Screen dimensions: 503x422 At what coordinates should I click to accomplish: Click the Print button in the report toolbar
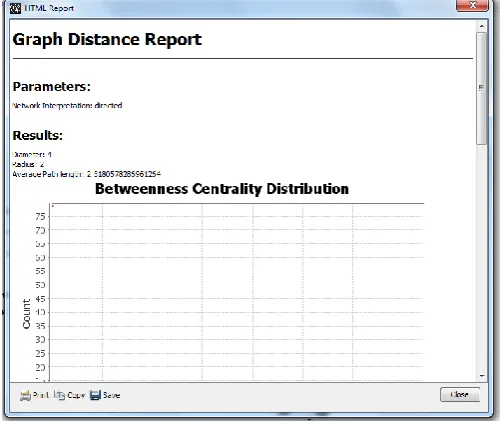pos(34,395)
